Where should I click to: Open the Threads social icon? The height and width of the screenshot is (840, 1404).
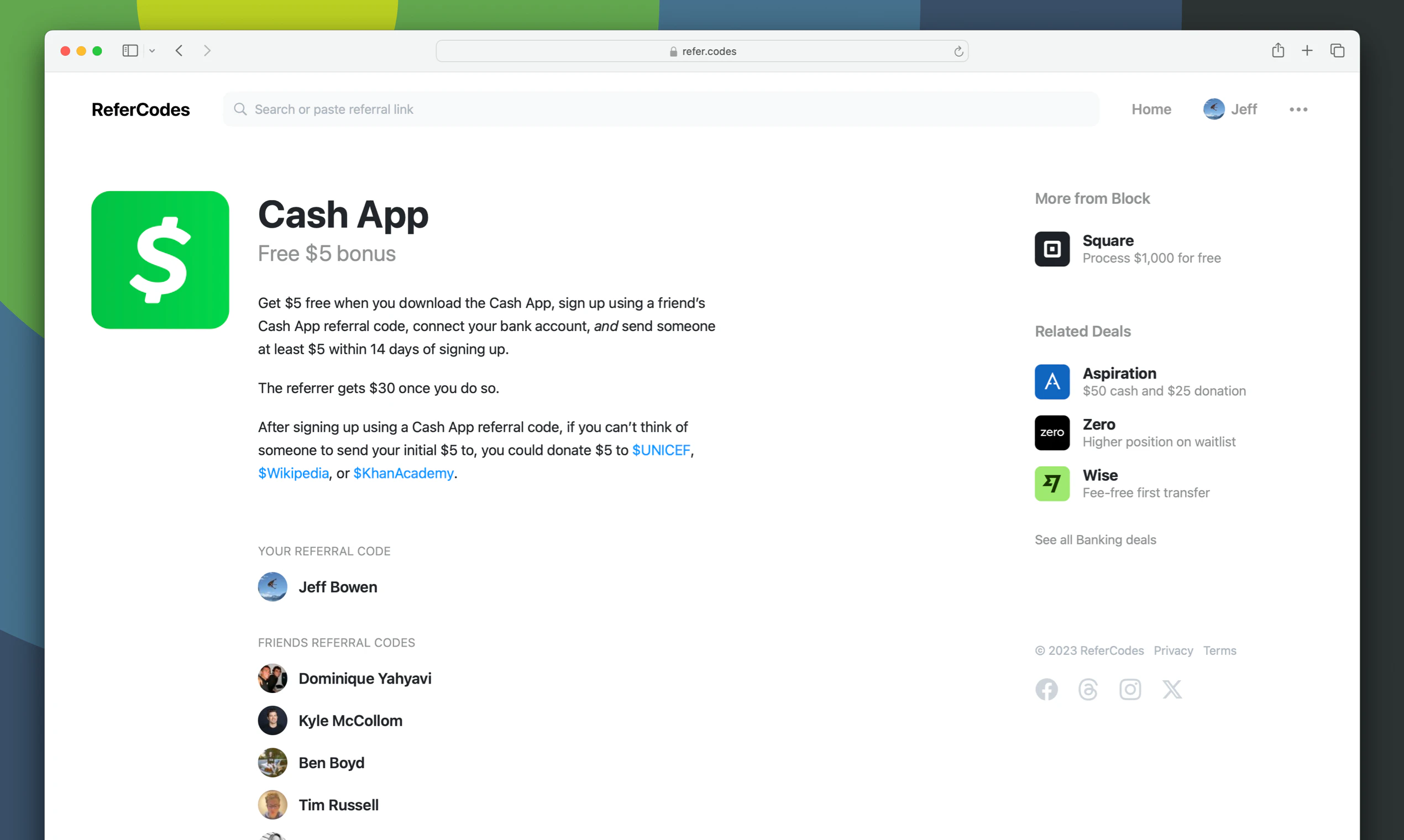[x=1087, y=689]
